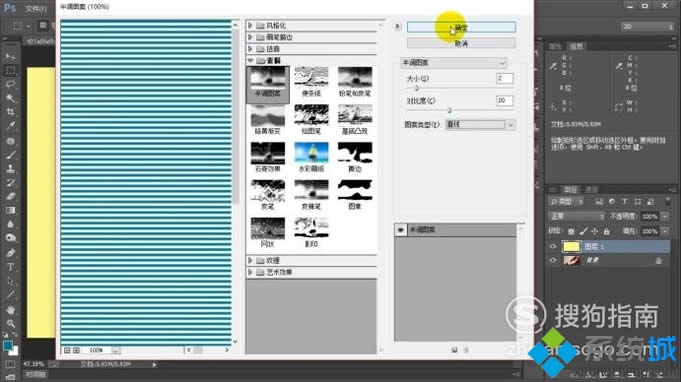Screen dimensions: 681x382
Task: Toggle visibility of 图层 1 layer
Action: (553, 246)
